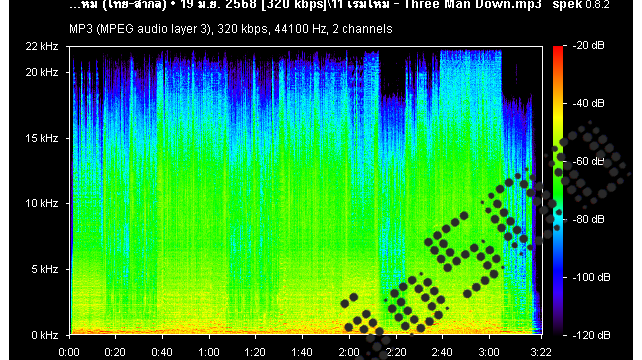642x360 pixels.
Task: Click the 0:00 start time label
Action: point(69,352)
